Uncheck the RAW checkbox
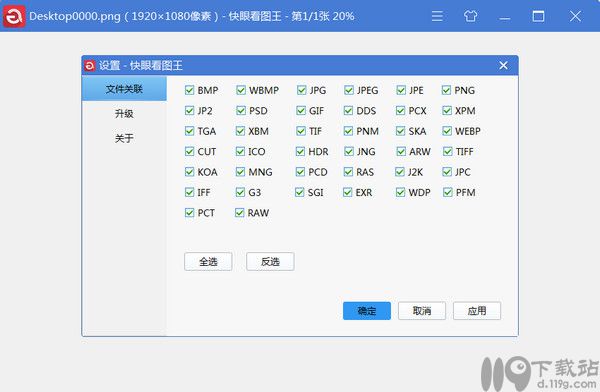 (239, 212)
